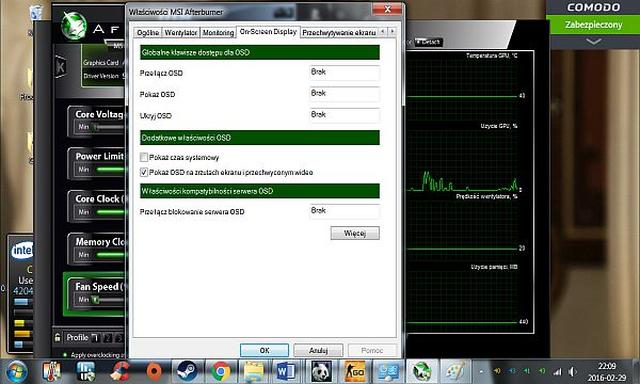Click the Przełącz OSD hotkey field
This screenshot has width=640, height=384.
(344, 73)
